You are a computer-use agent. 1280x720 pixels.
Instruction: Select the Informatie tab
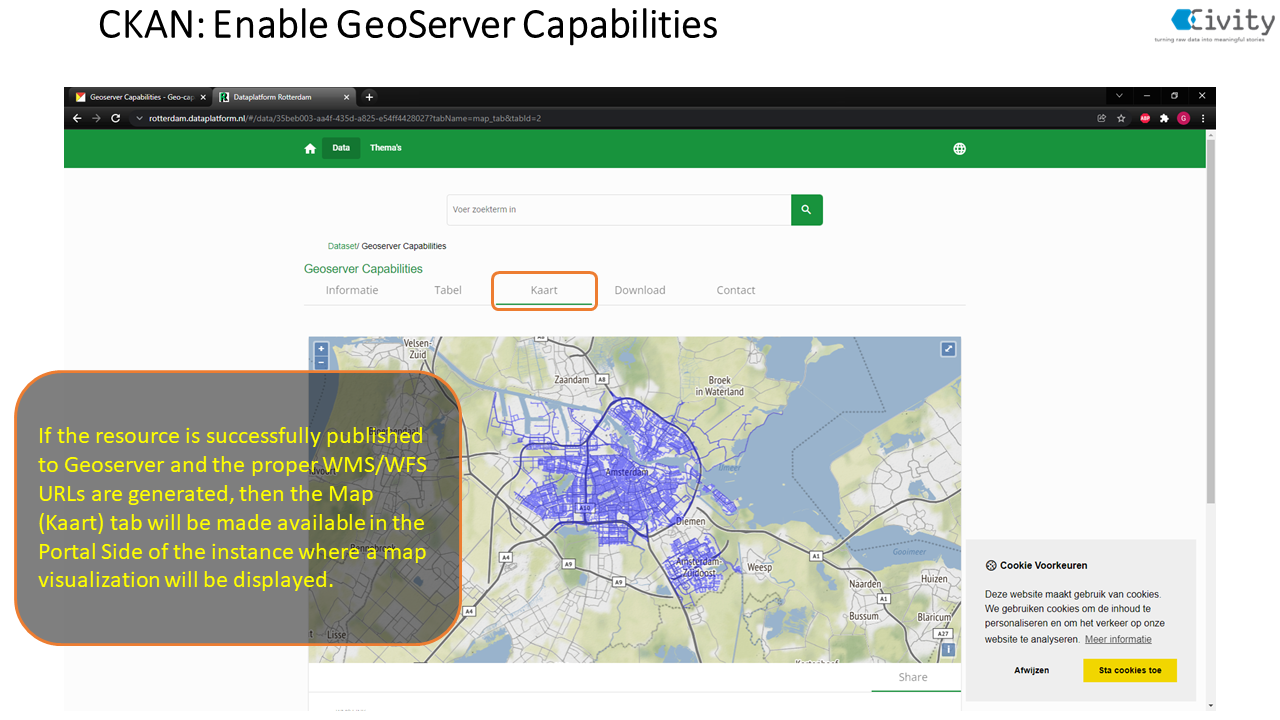point(352,290)
